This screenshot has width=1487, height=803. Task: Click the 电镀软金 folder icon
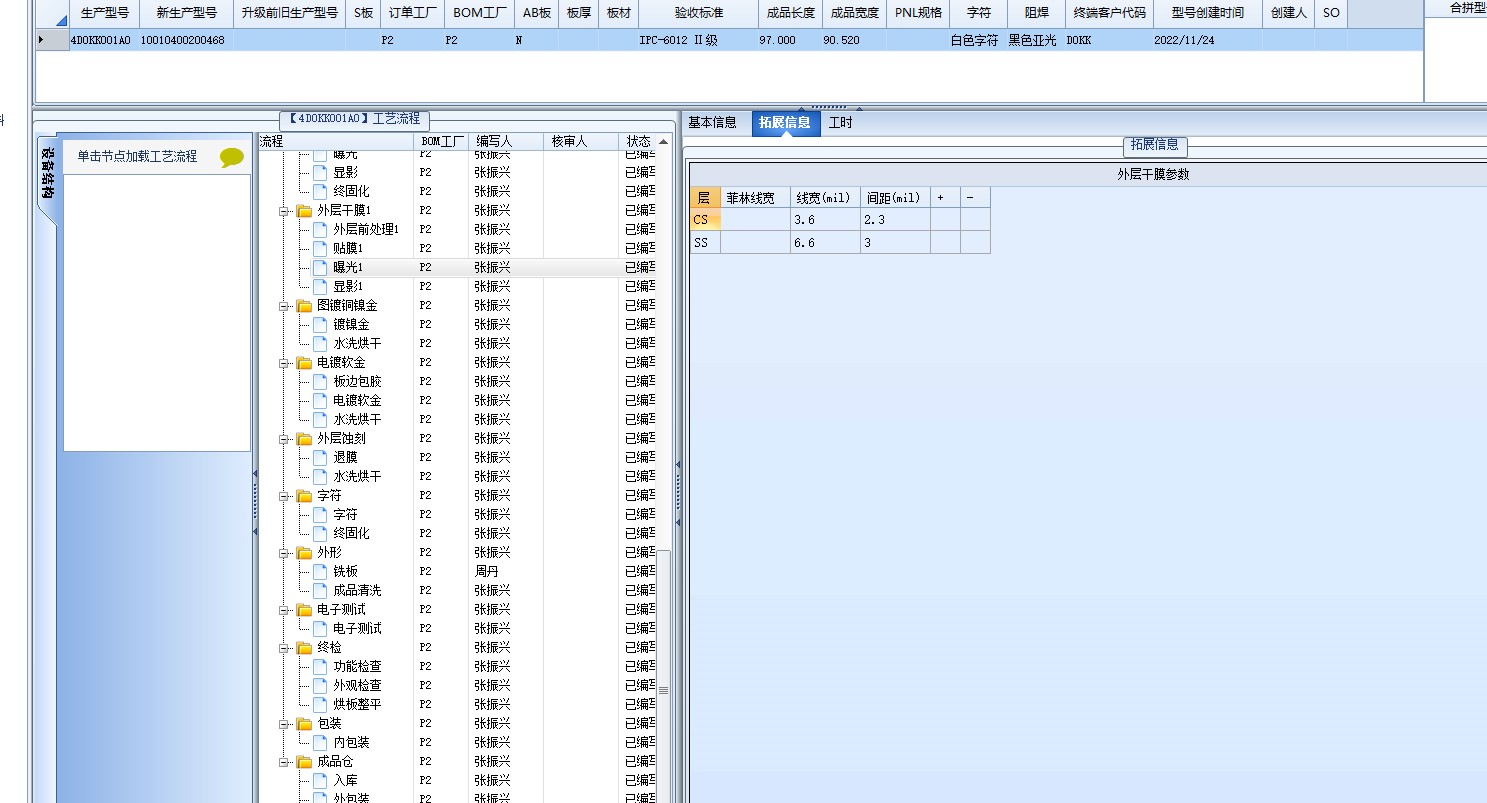click(304, 363)
